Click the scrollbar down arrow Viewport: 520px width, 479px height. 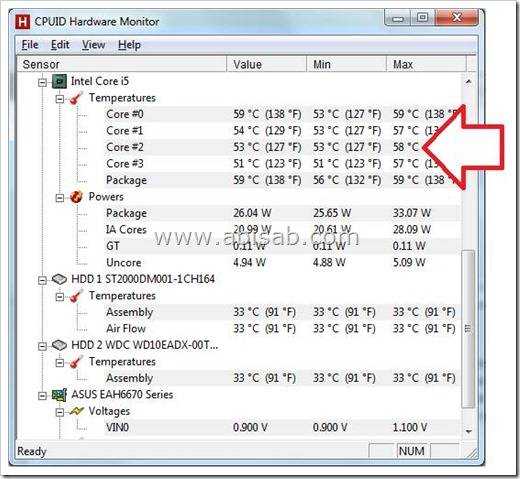pos(468,431)
